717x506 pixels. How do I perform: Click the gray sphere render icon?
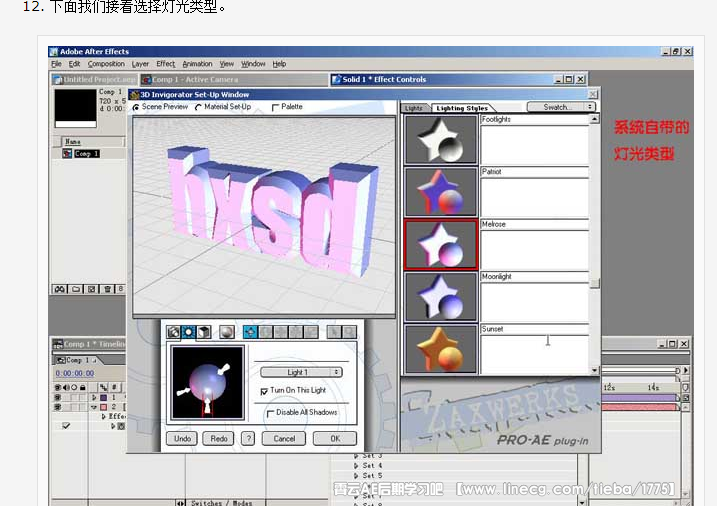coord(227,332)
